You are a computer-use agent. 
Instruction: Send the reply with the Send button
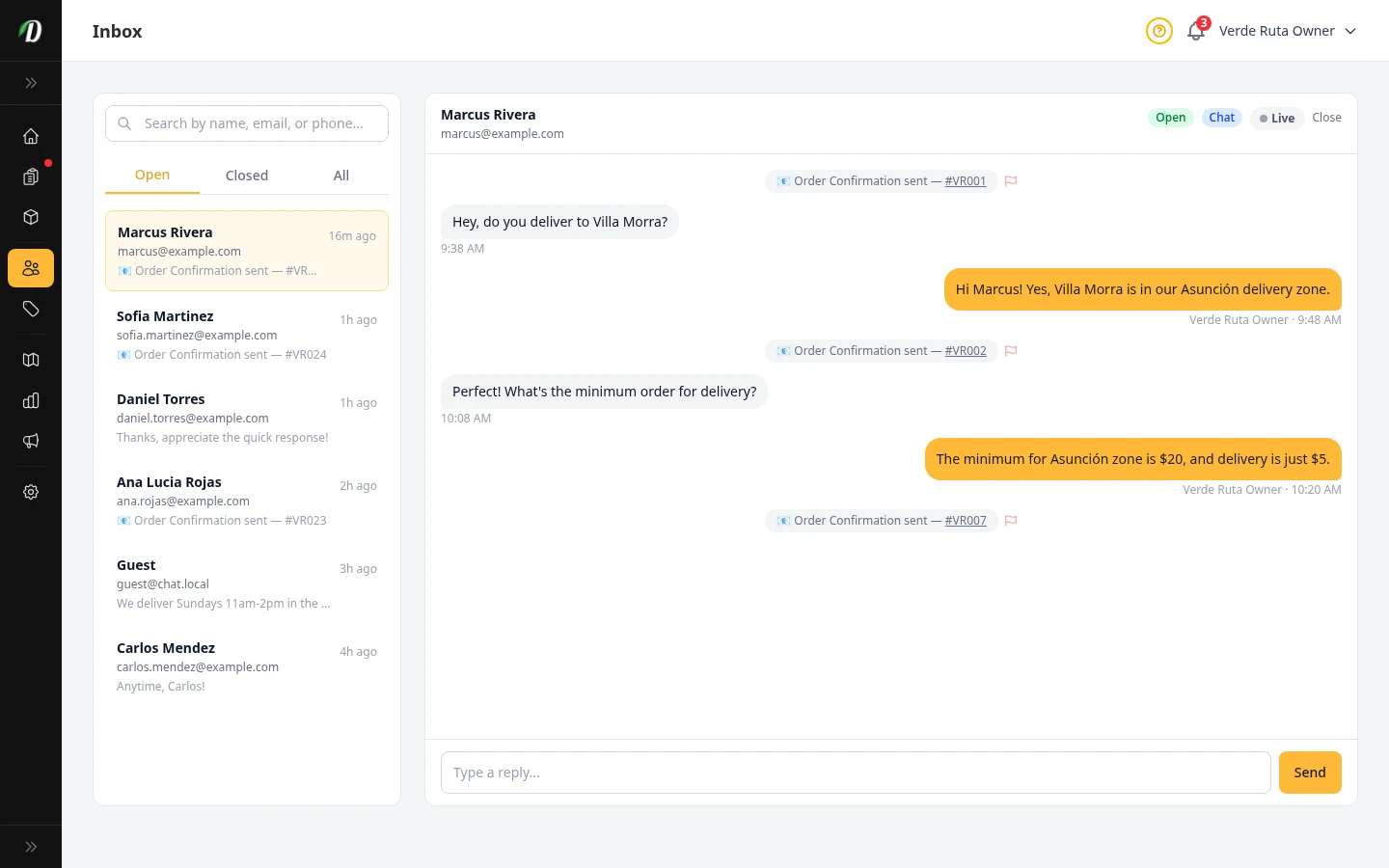pyautogui.click(x=1310, y=772)
